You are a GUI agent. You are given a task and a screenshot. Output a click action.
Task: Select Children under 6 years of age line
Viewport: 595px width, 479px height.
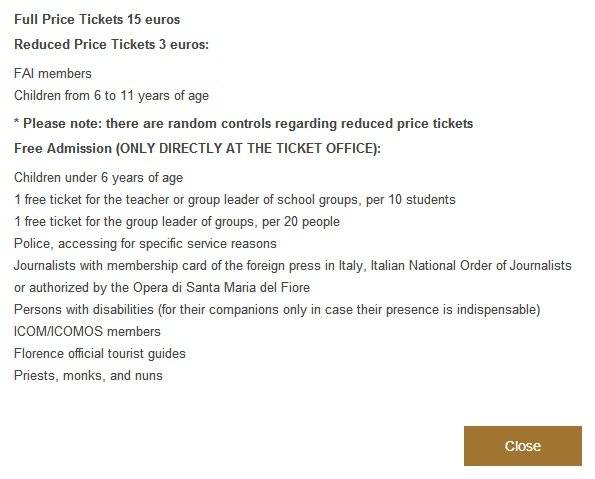coord(99,177)
